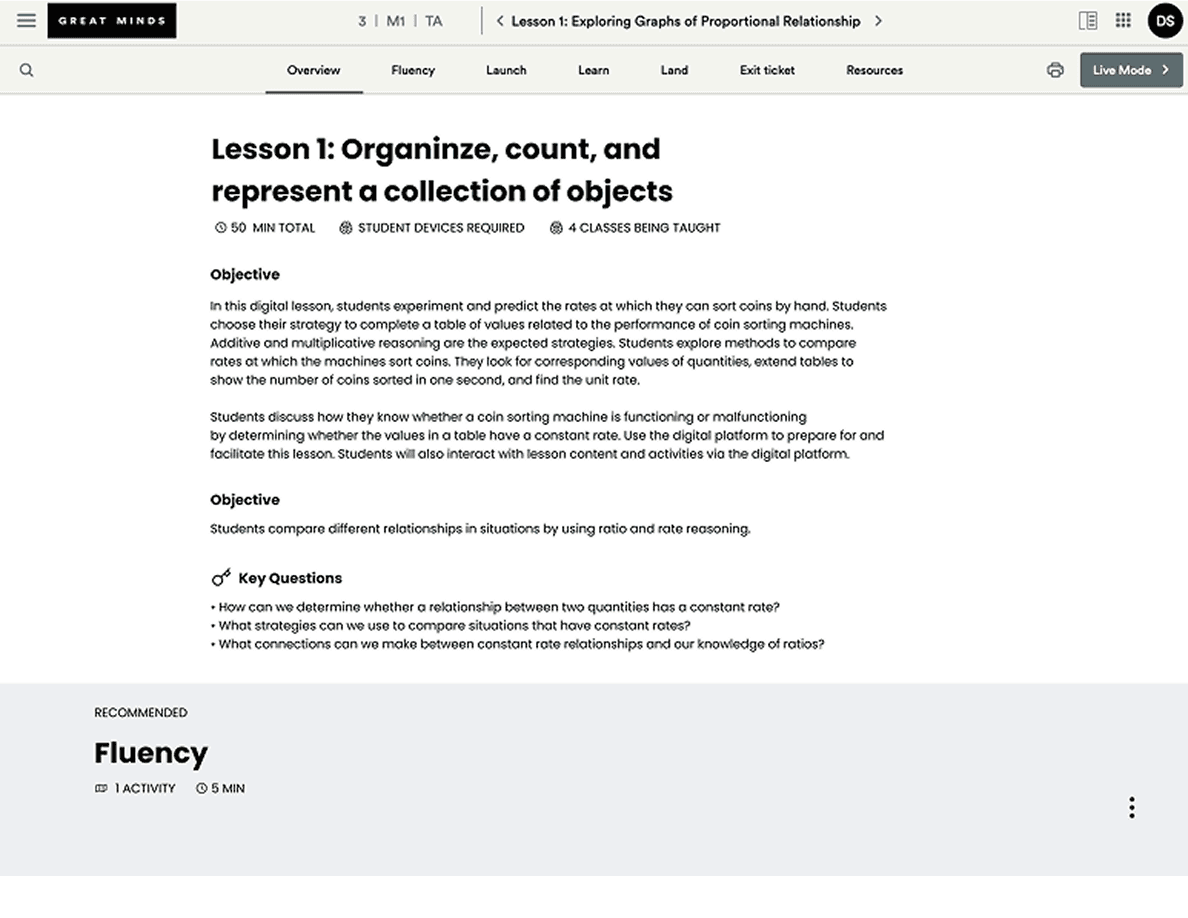This screenshot has width=1188, height=918.
Task: Click the 1 Activity book icon
Action: 101,788
